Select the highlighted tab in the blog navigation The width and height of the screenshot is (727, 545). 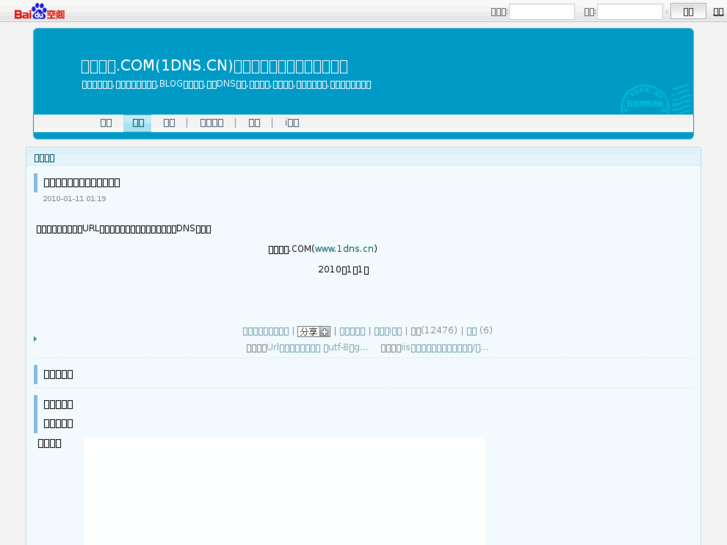(138, 123)
